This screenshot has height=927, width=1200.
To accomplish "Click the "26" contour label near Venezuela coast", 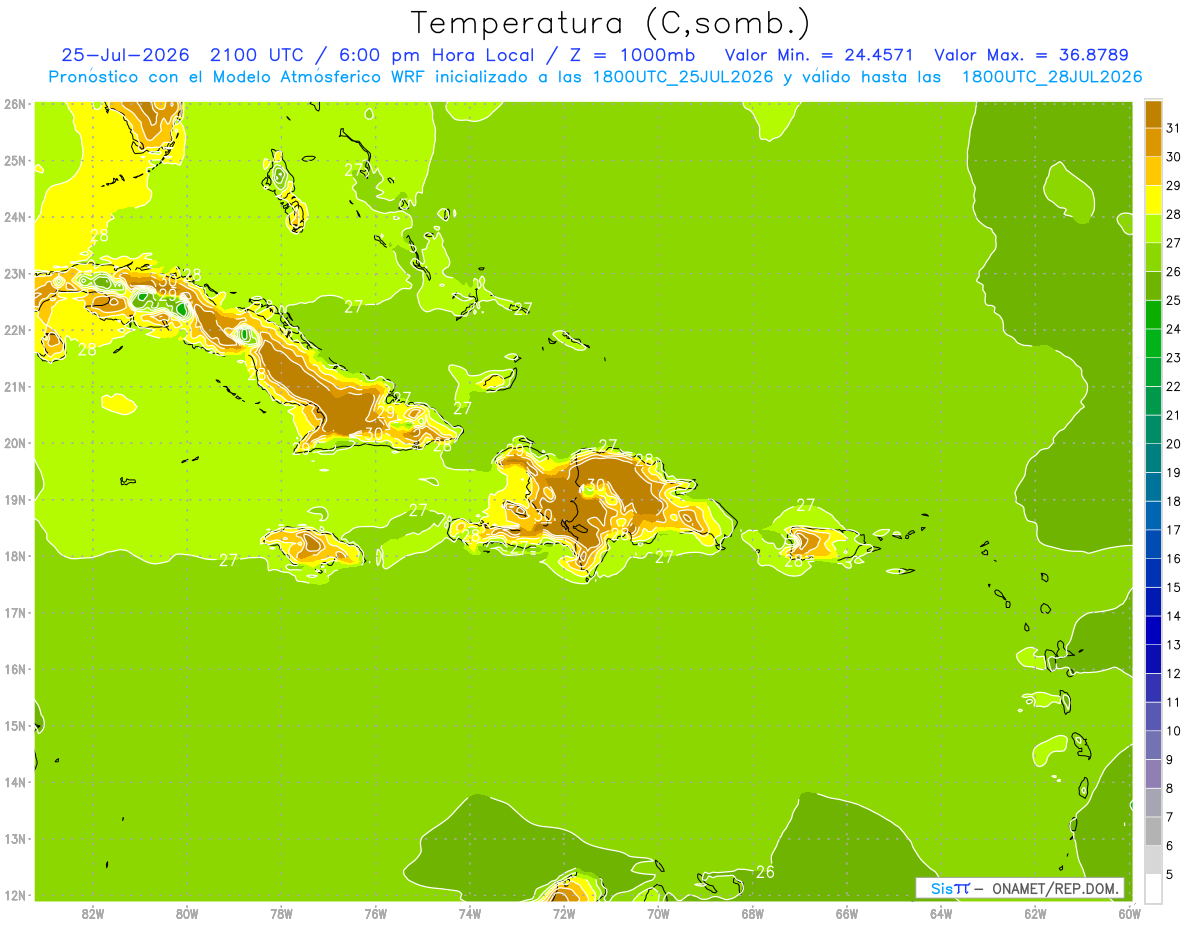I will tap(765, 872).
